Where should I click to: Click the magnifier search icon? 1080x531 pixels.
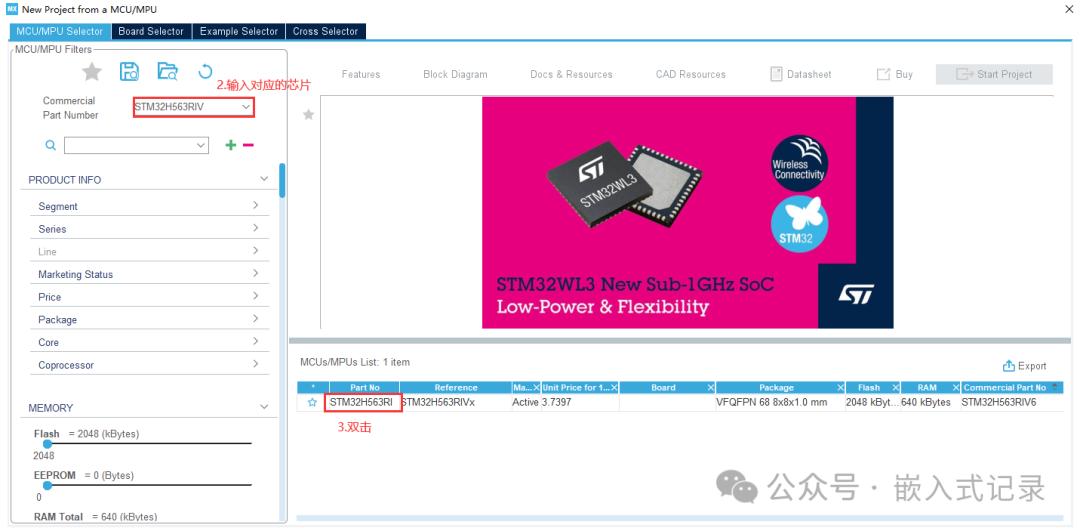pos(50,145)
